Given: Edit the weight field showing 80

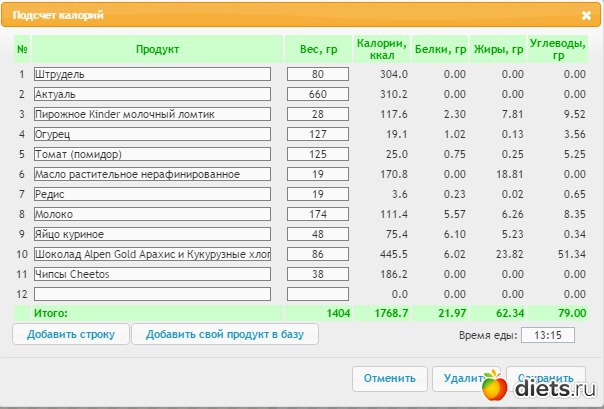Looking at the screenshot, I should (318, 74).
